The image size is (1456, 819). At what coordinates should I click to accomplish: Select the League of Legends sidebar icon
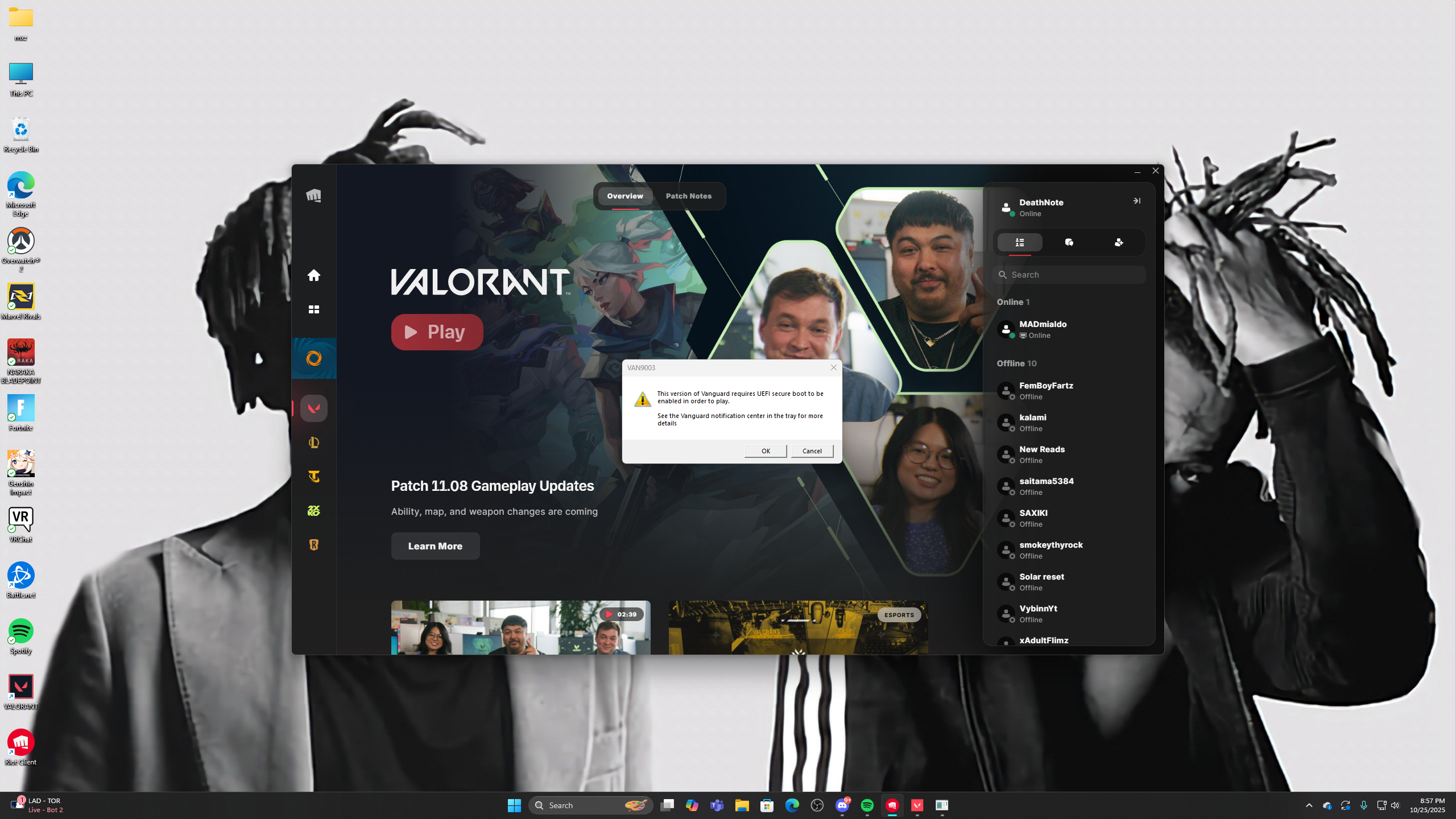tap(313, 442)
